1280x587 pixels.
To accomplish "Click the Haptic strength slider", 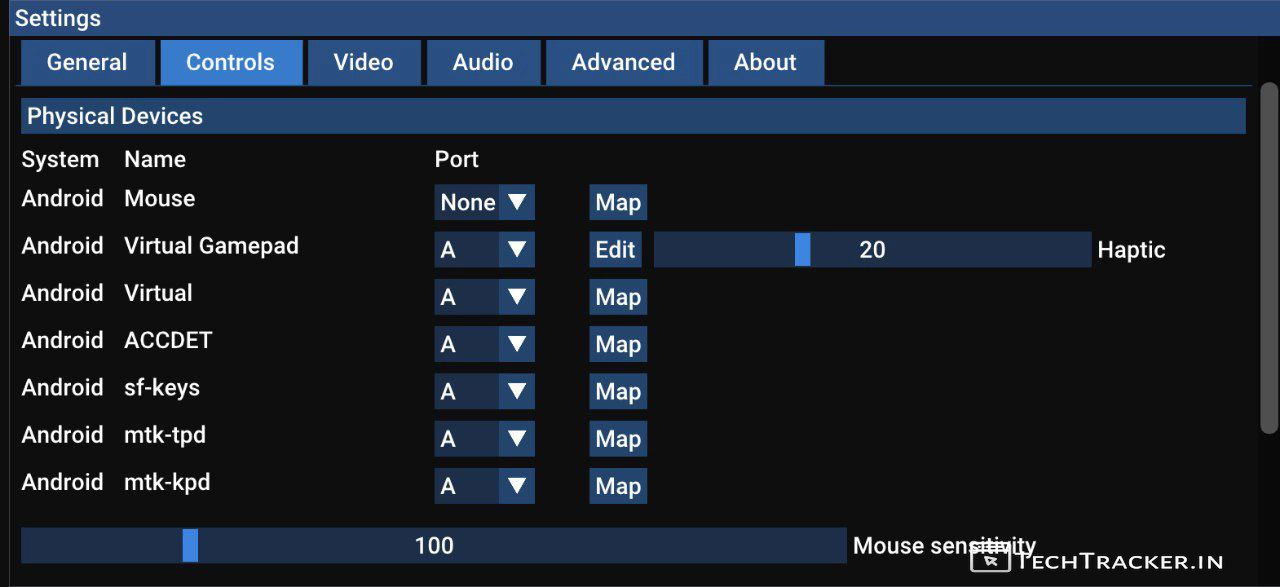I will [x=871, y=250].
